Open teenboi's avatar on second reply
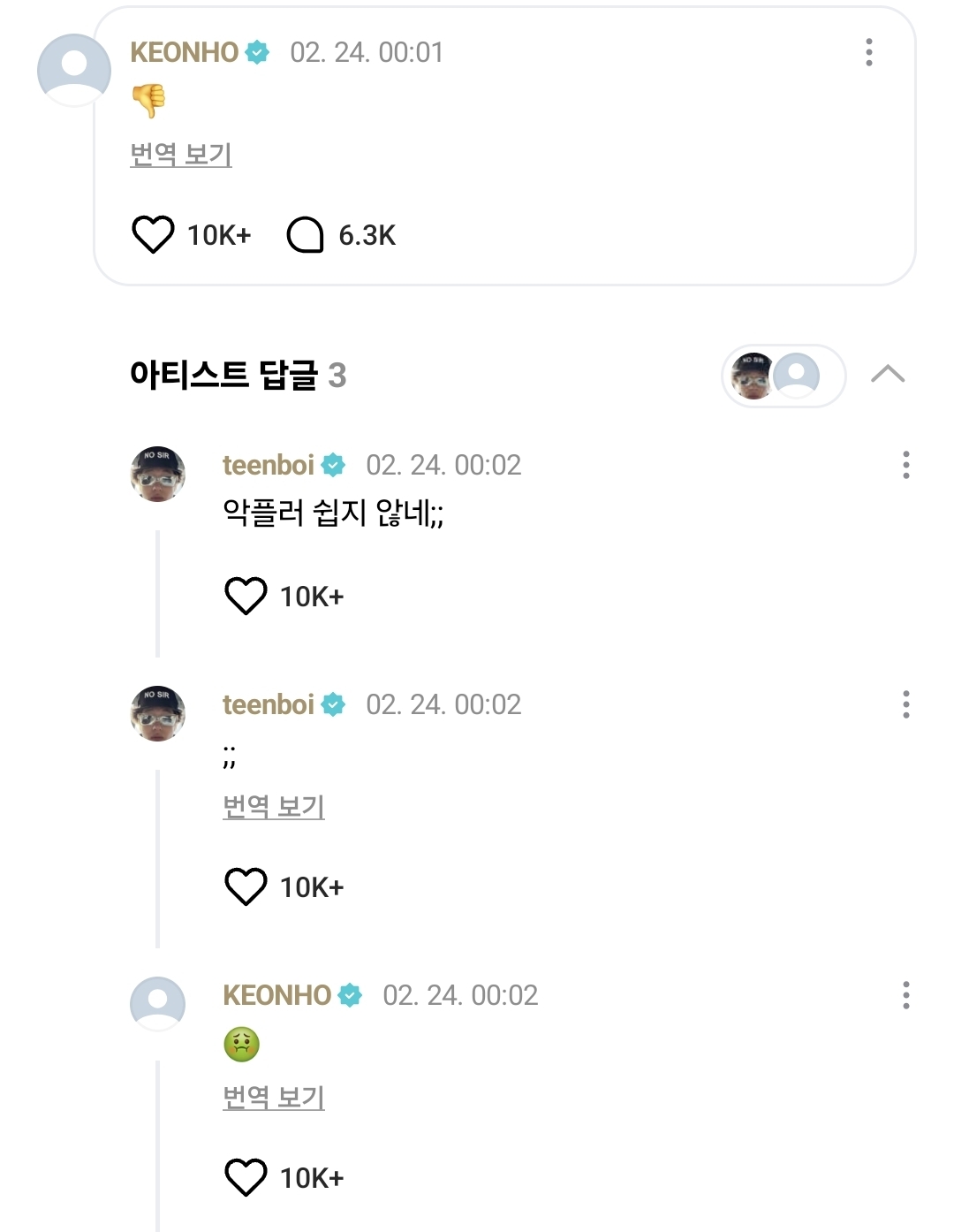 (158, 713)
